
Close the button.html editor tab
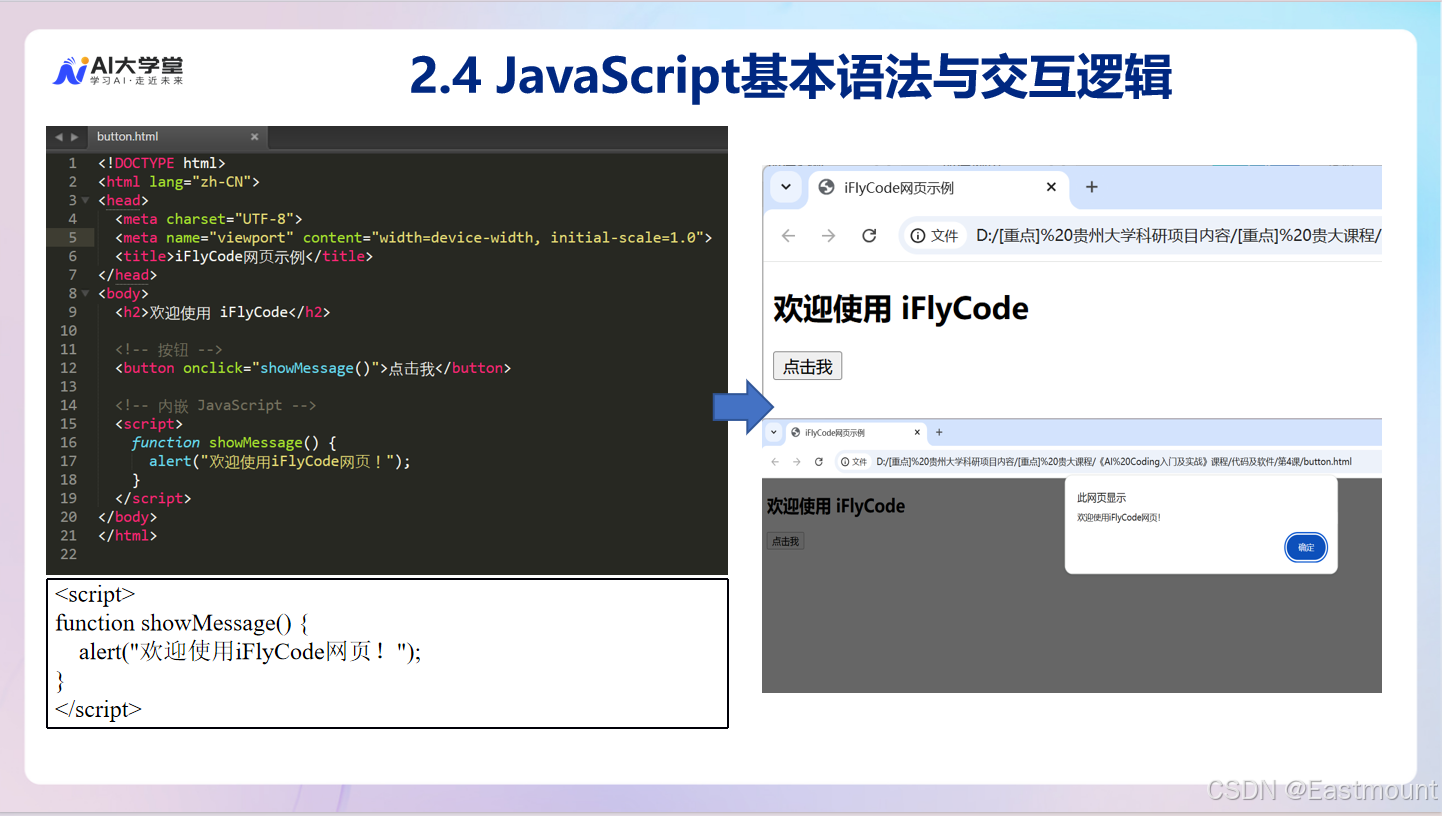(254, 137)
